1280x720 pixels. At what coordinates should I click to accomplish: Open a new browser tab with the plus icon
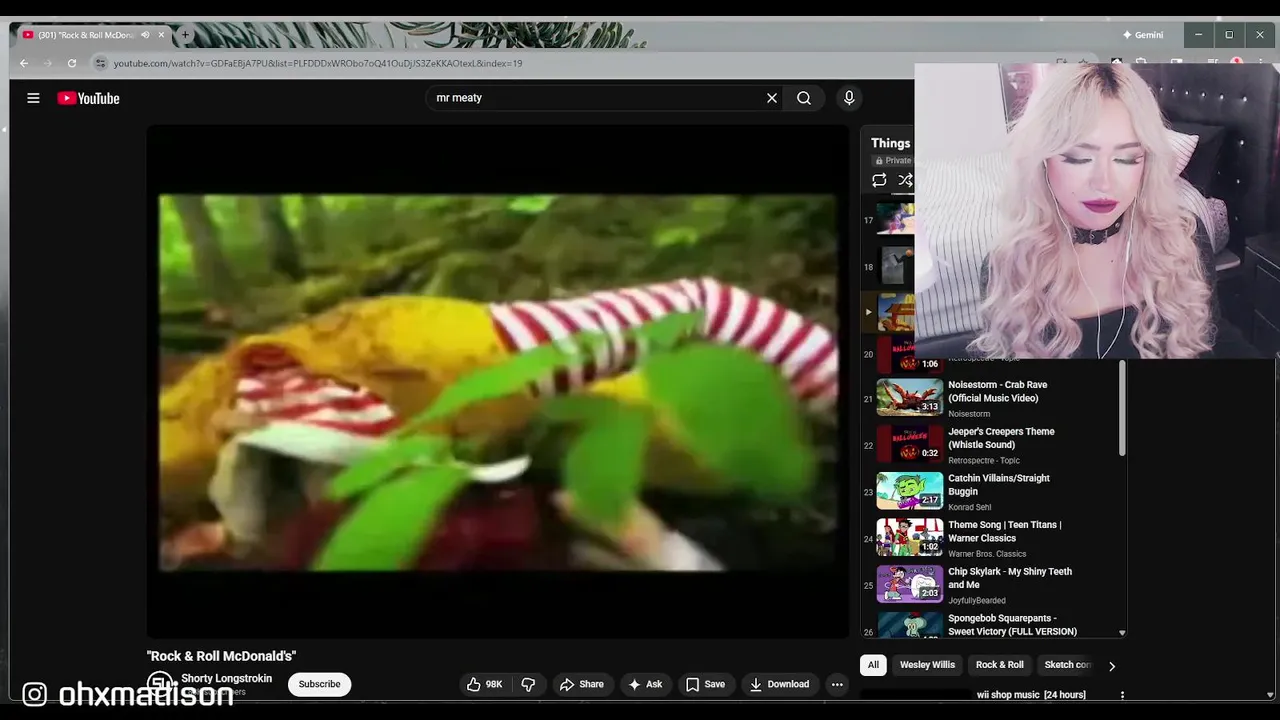point(185,35)
